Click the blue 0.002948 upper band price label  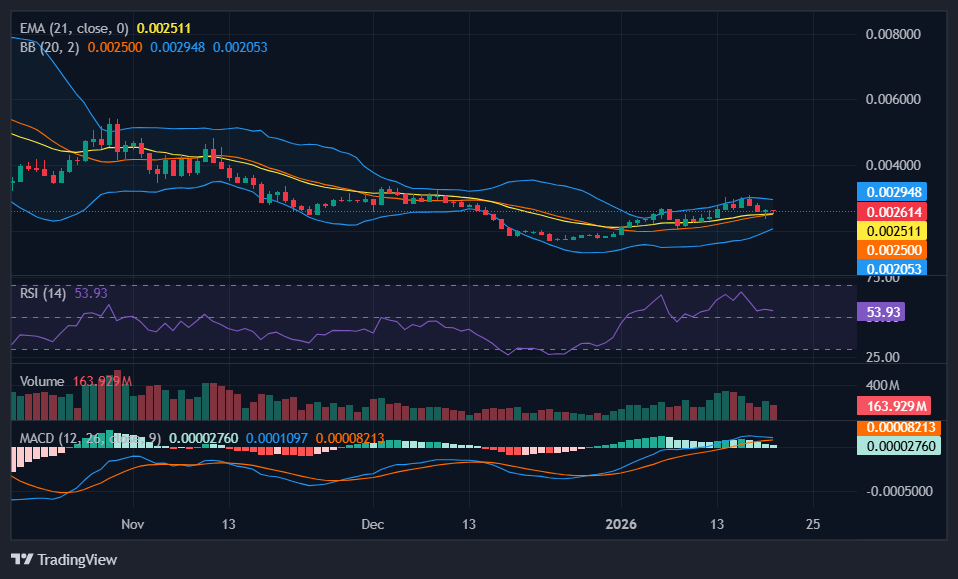point(891,192)
